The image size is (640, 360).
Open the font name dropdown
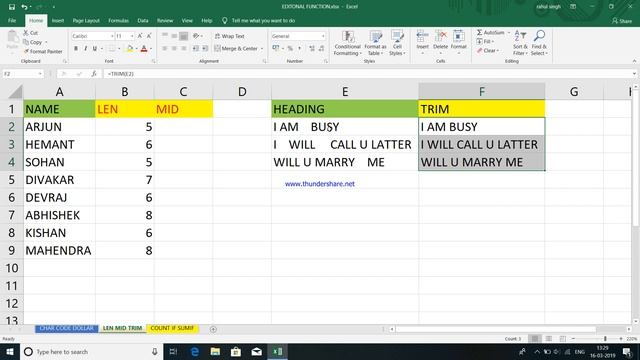(x=112, y=36)
